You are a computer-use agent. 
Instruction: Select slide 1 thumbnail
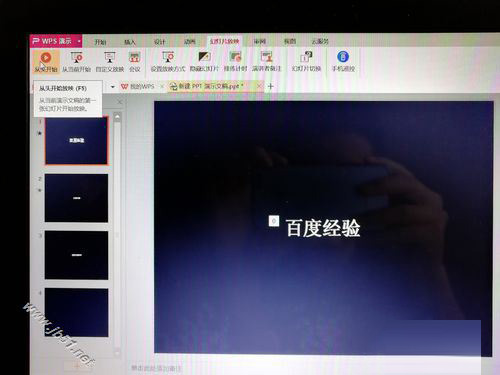76,141
